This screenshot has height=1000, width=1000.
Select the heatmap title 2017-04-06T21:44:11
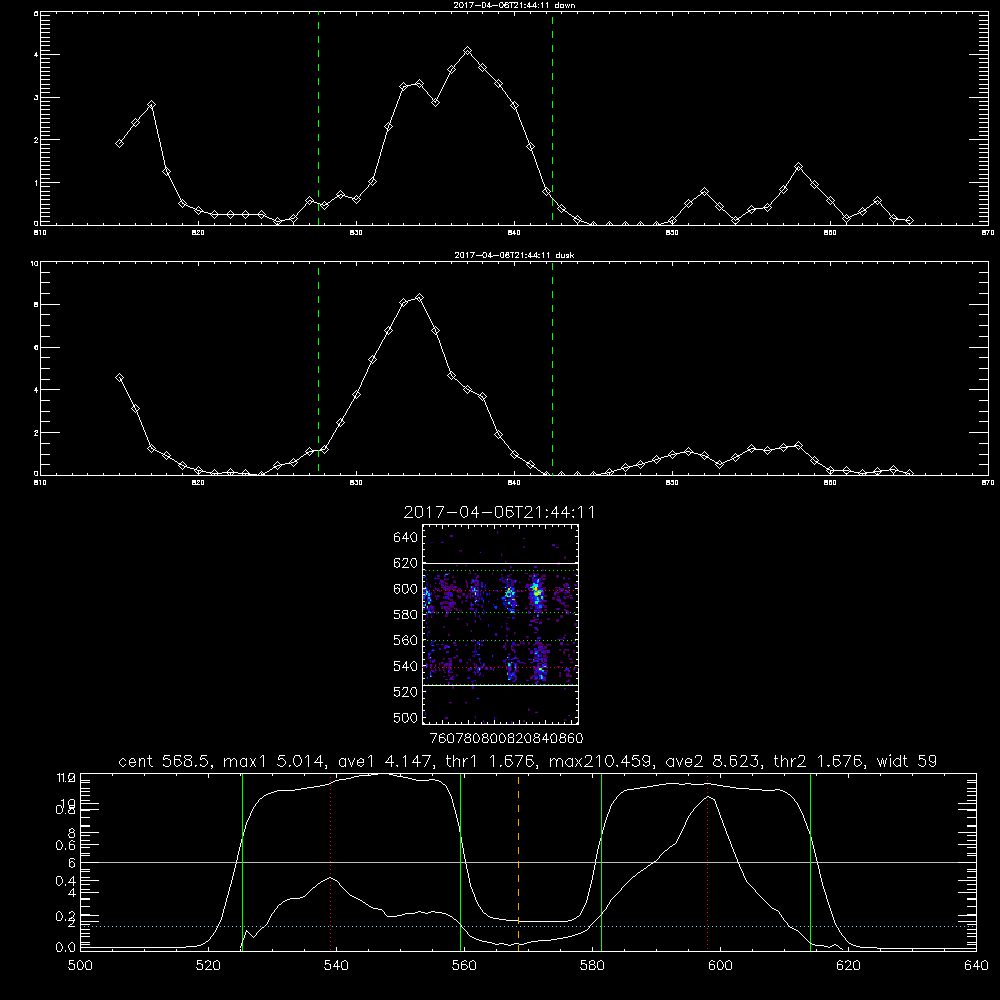point(499,512)
